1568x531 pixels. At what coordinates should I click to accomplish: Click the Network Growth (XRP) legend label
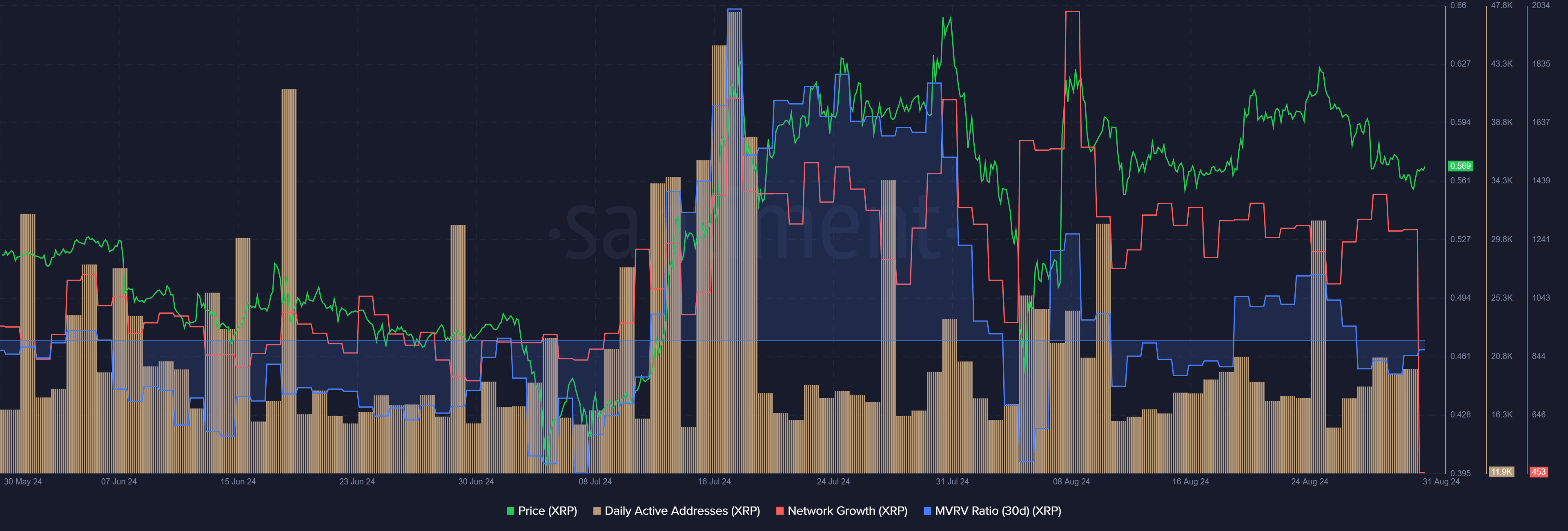(x=847, y=511)
